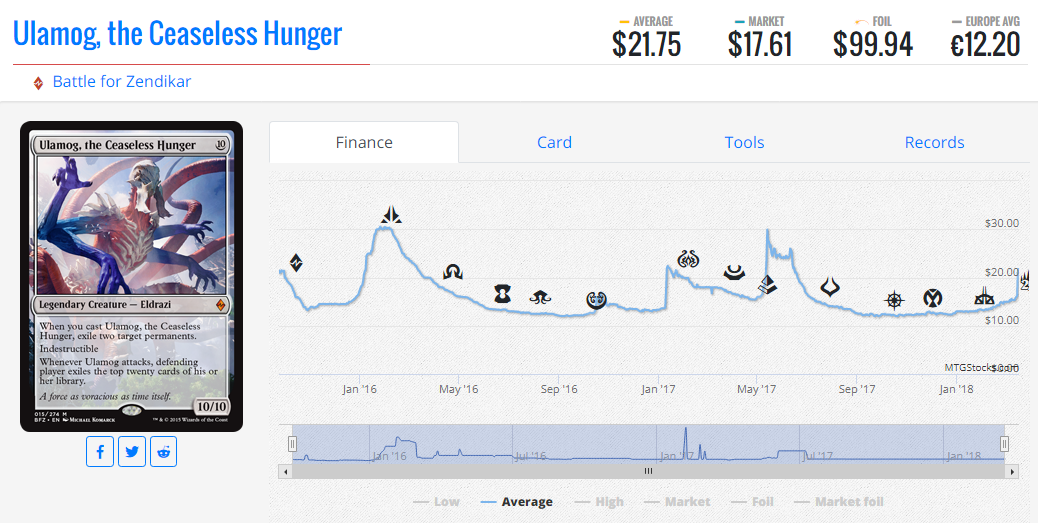Enable the High price series in legend
Image resolution: width=1038 pixels, height=523 pixels.
point(598,502)
